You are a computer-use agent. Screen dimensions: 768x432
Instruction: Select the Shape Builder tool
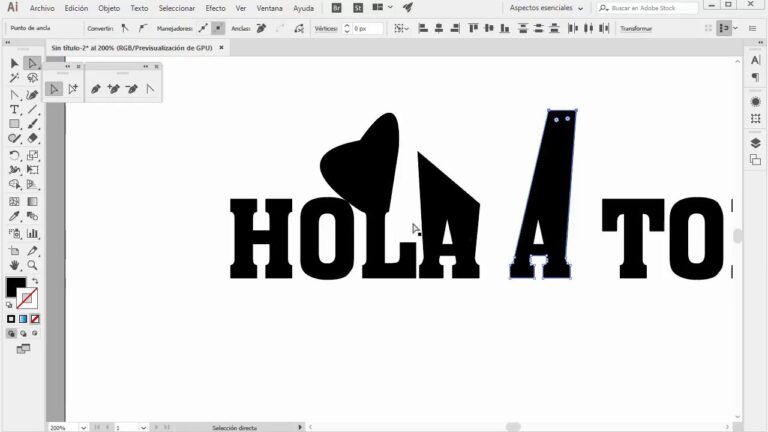(x=14, y=184)
